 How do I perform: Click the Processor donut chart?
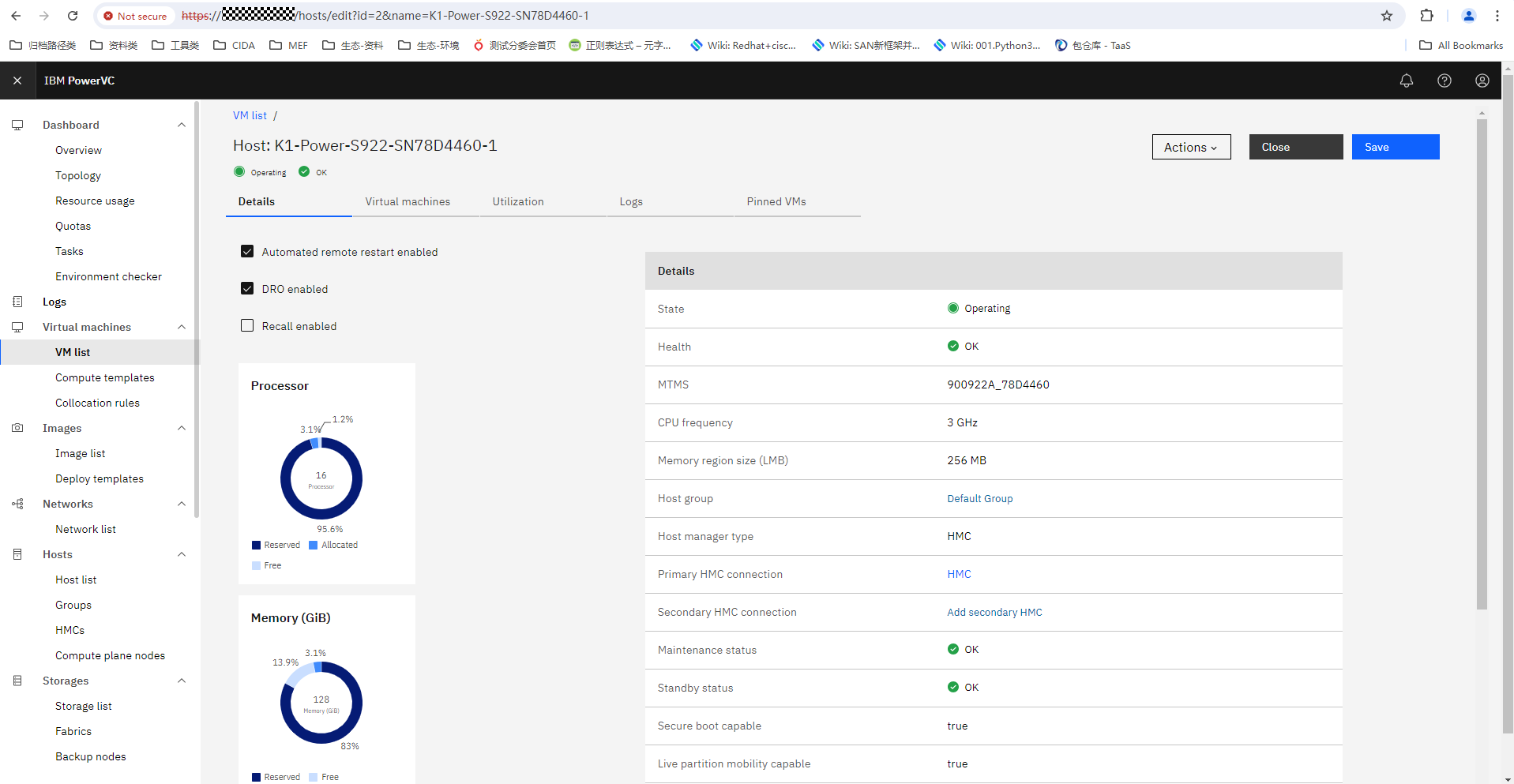(x=321, y=478)
